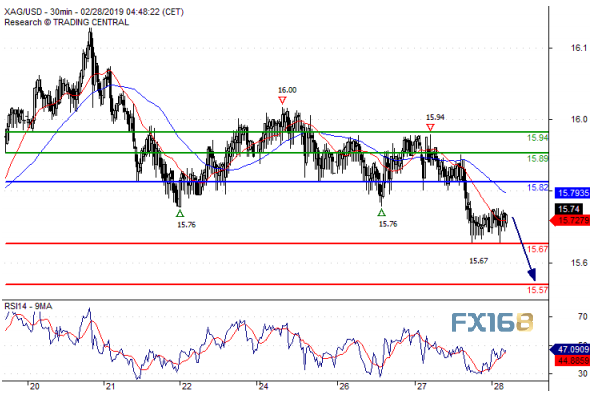
Task: Click the second green 15.76 trough triangle
Action: pyautogui.click(x=381, y=212)
